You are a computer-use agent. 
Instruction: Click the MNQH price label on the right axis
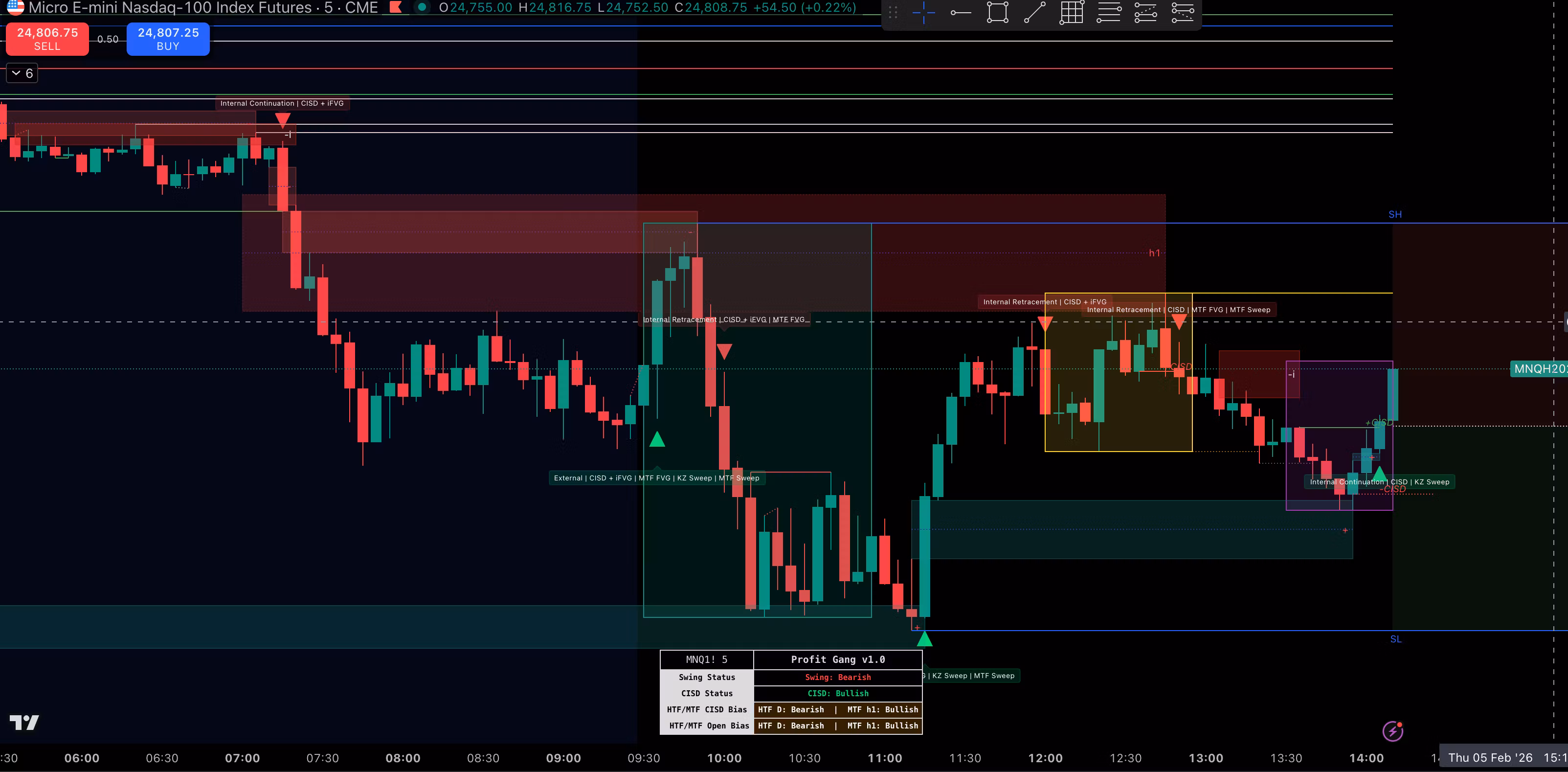click(x=1540, y=368)
